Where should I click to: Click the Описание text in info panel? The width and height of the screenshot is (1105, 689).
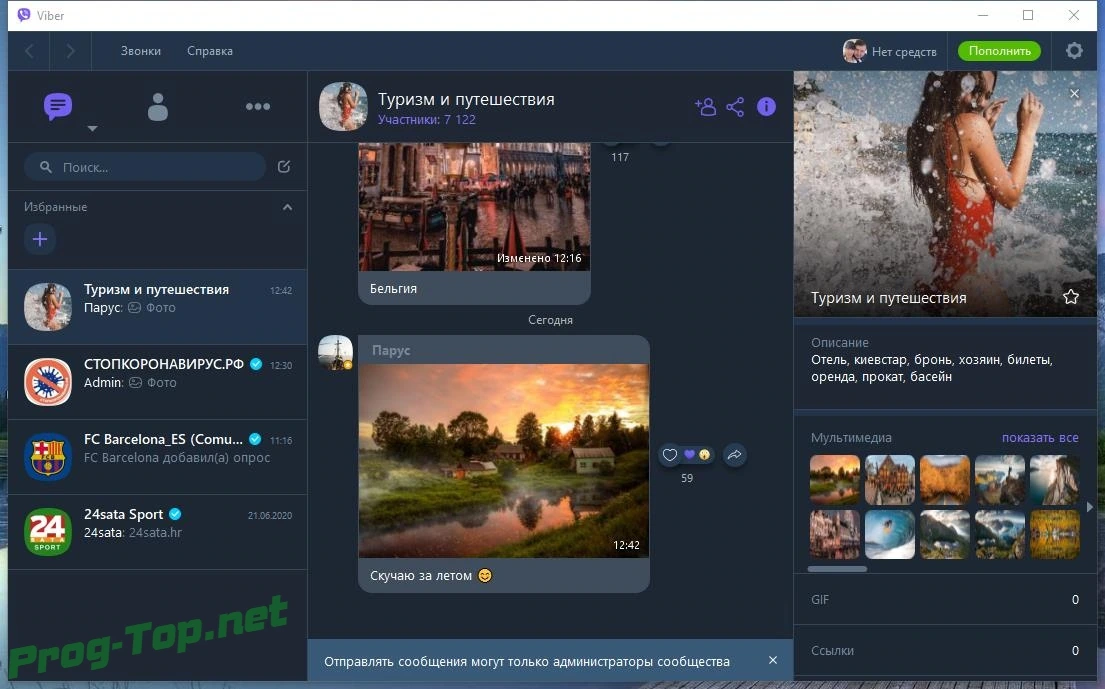[x=932, y=368]
